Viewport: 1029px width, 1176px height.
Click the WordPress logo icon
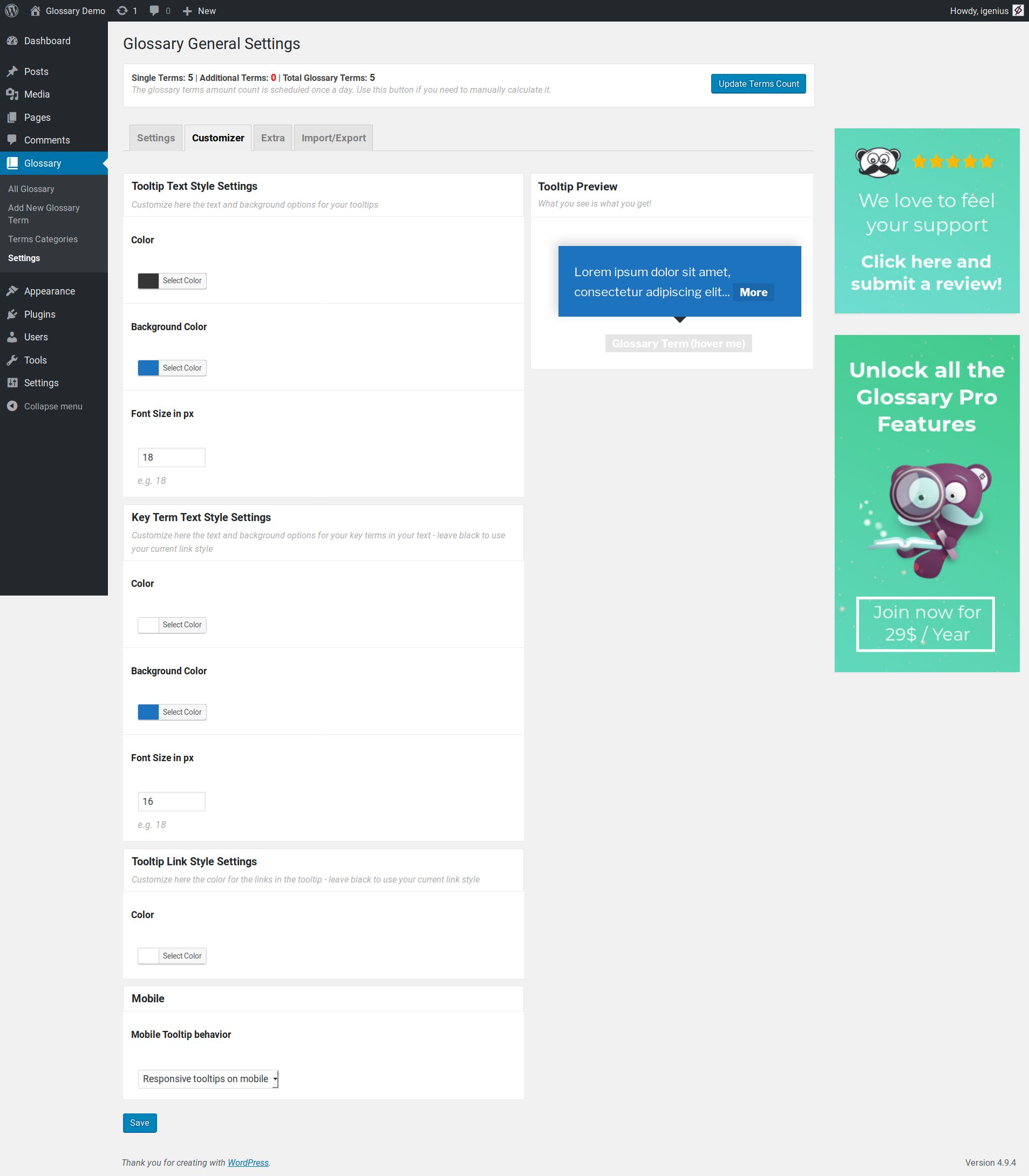point(11,10)
